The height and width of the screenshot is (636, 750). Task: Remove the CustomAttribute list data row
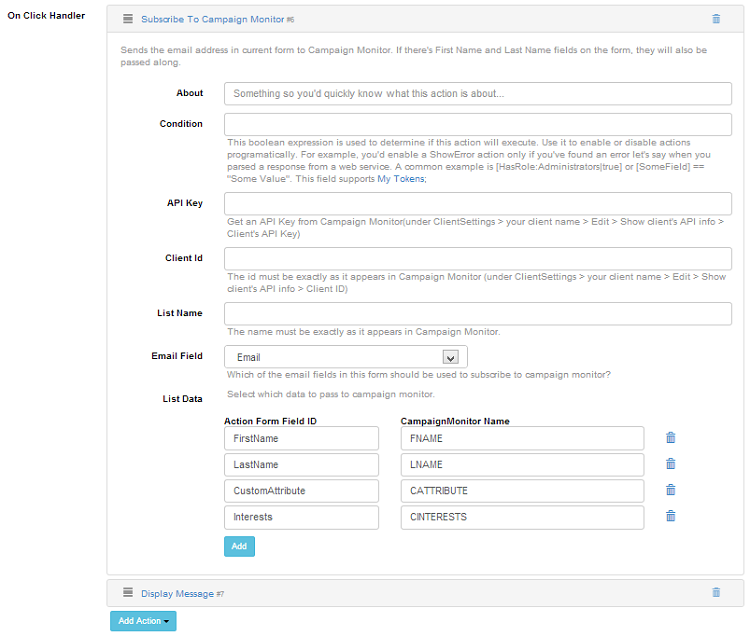click(671, 490)
